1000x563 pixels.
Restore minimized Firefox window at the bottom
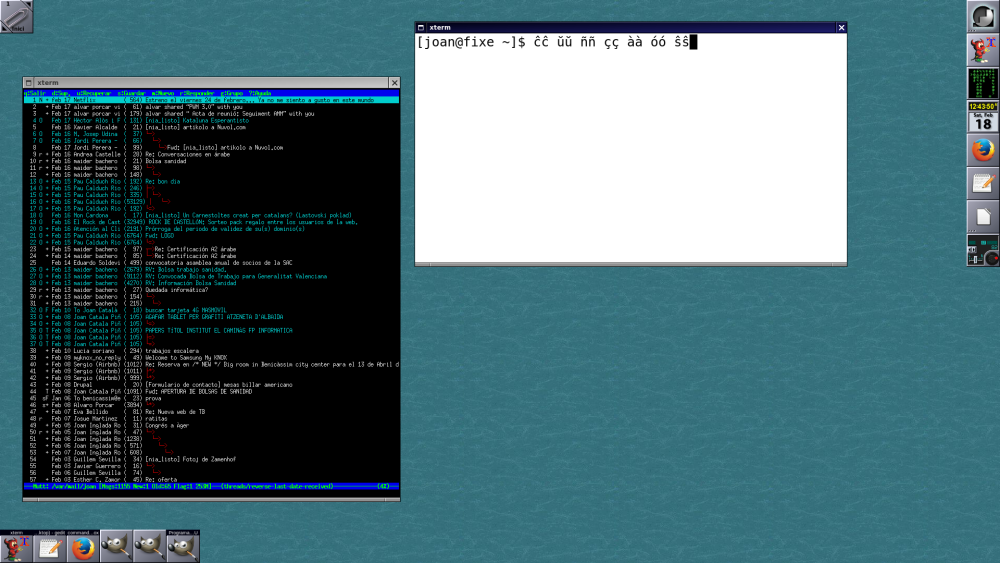pos(84,546)
